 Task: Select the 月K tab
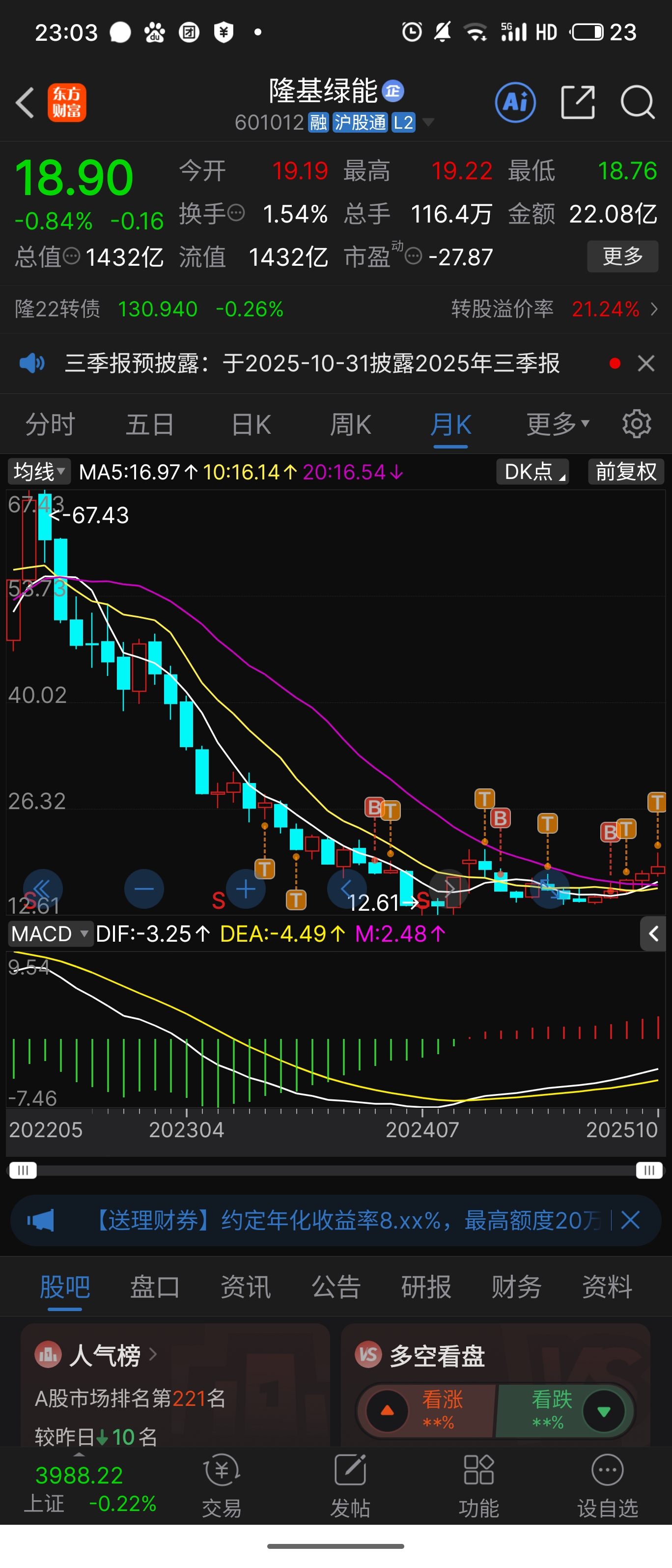[x=450, y=424]
